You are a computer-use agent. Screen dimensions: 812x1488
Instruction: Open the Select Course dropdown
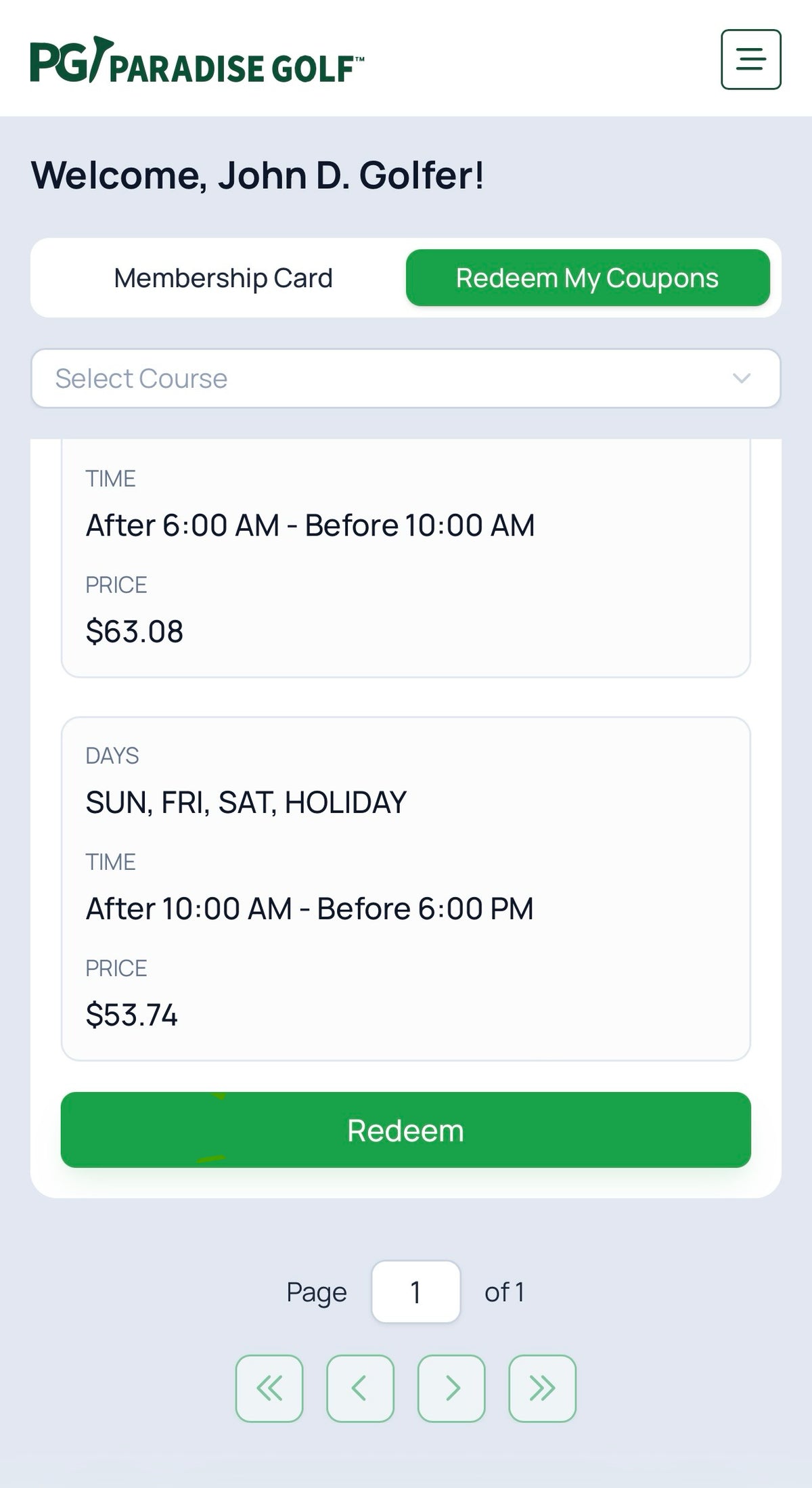[x=379, y=378]
